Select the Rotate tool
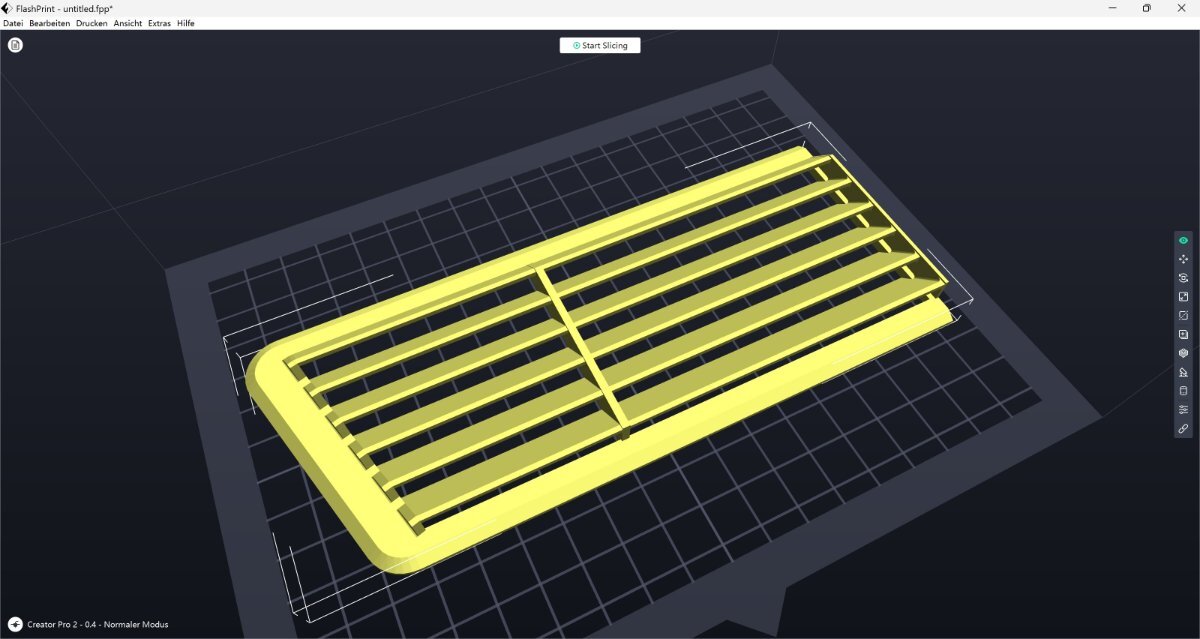 pos(1183,278)
